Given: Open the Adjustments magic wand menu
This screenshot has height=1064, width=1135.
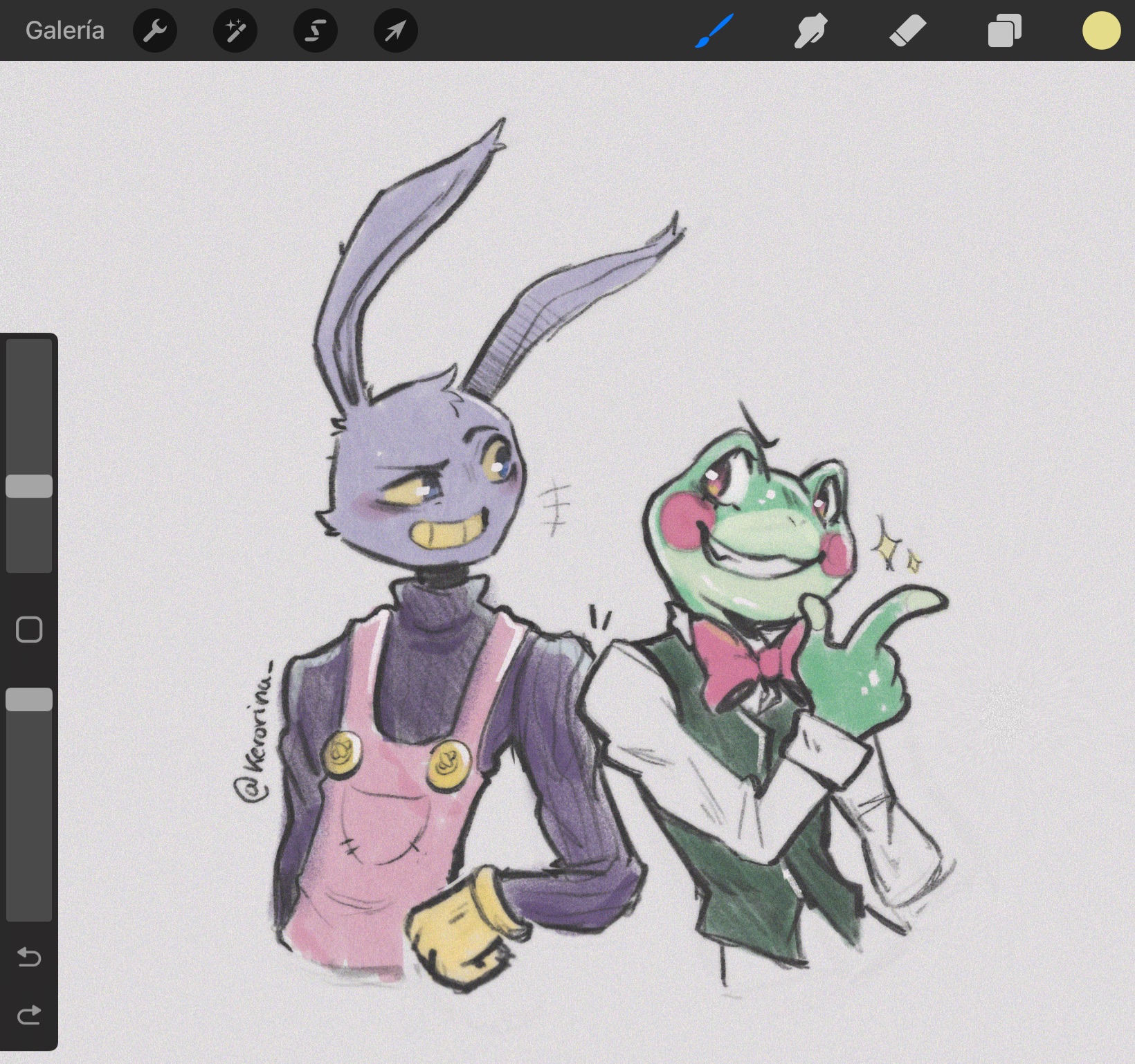Looking at the screenshot, I should (x=235, y=30).
